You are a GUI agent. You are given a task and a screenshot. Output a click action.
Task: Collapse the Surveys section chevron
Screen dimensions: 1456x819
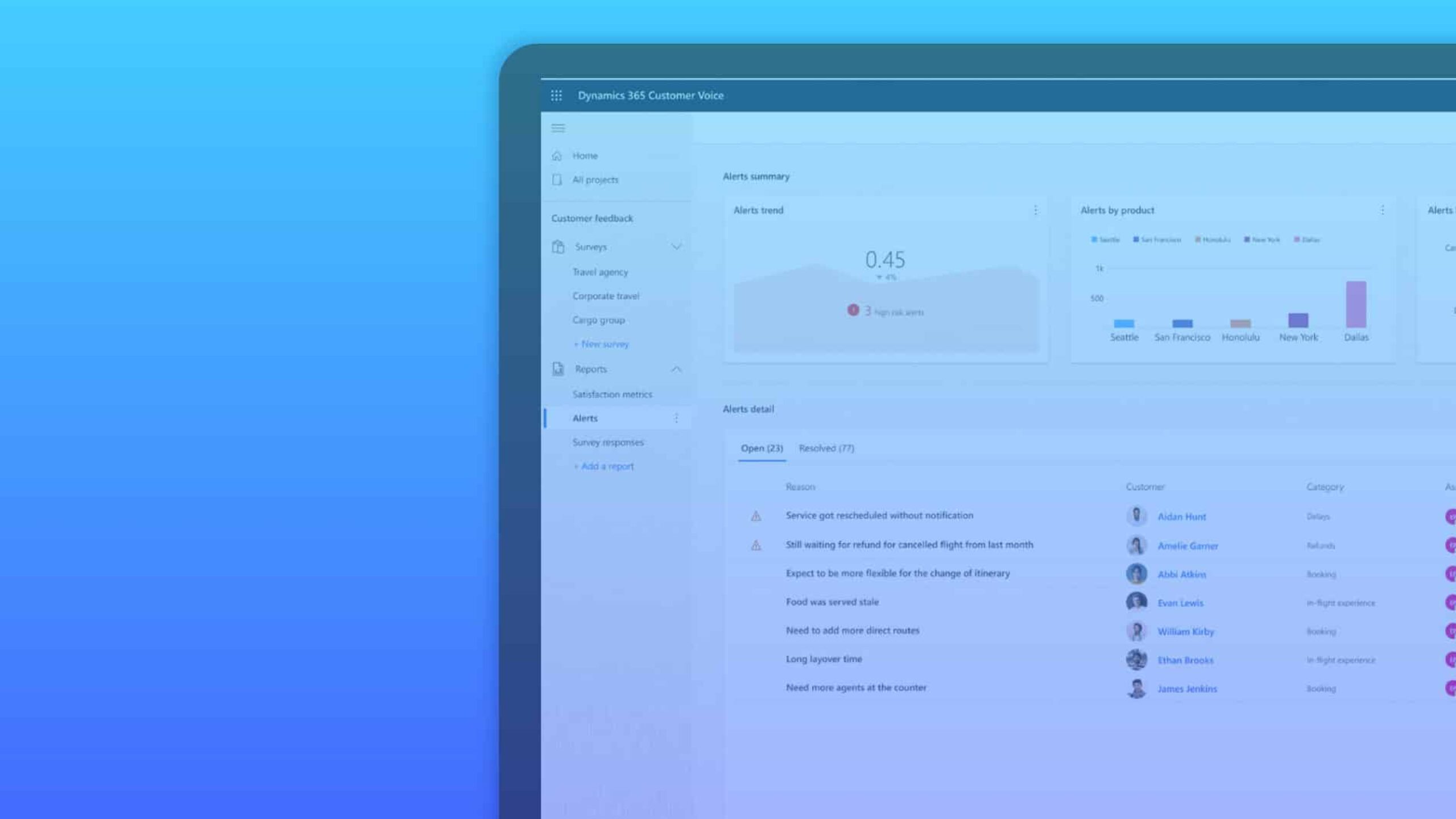tap(676, 247)
